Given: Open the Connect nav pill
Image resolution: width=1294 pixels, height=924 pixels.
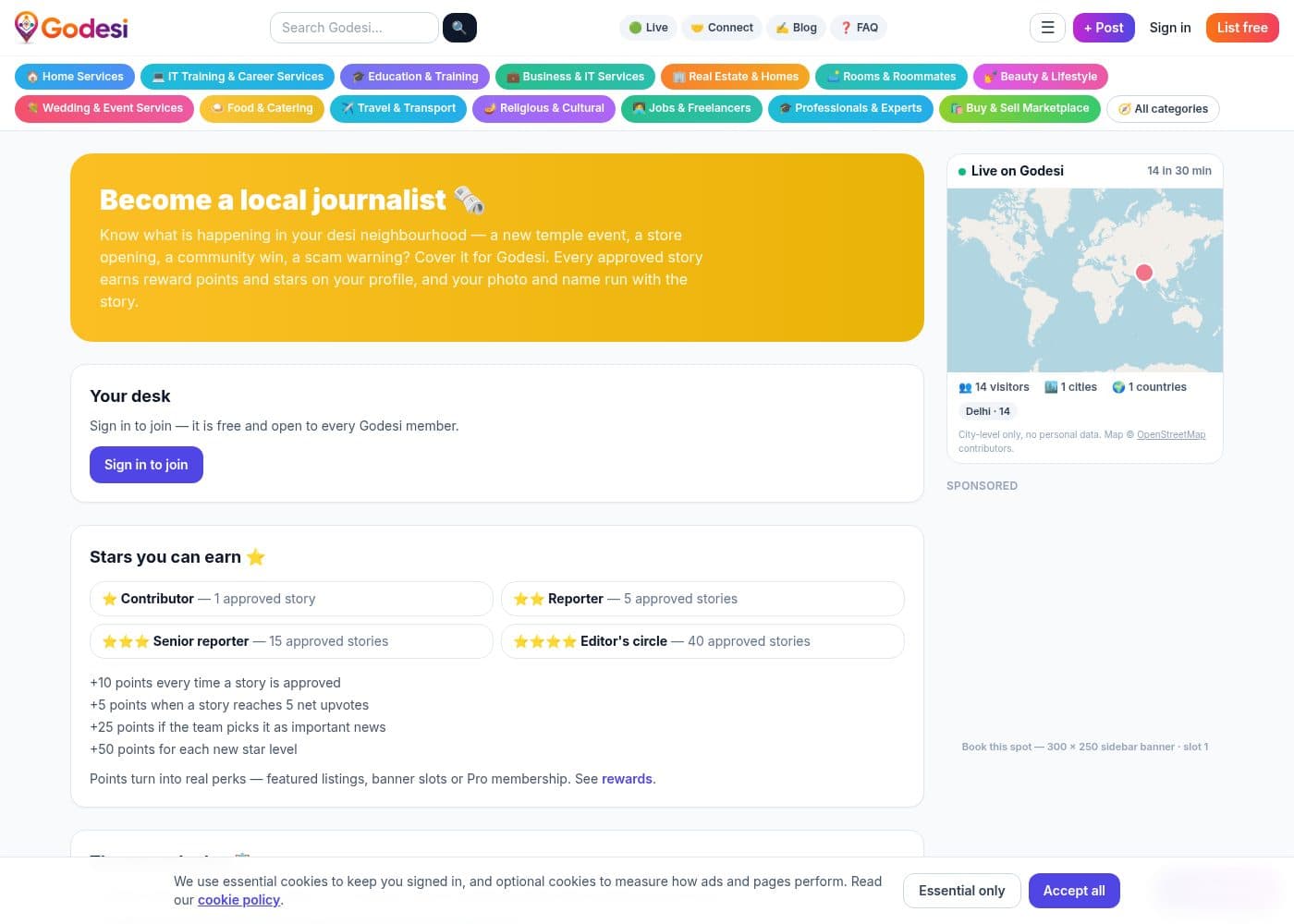Looking at the screenshot, I should 721,28.
